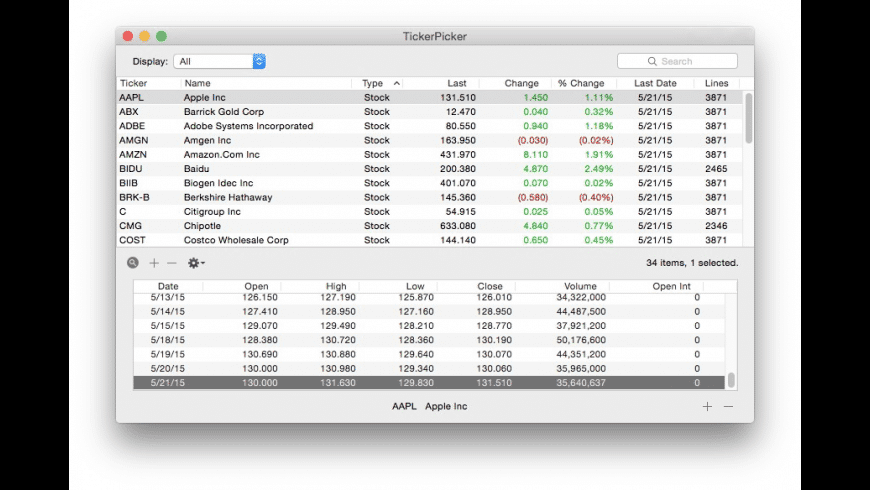Select Adobe Systems Incorporated row
The image size is (870, 490).
point(429,126)
